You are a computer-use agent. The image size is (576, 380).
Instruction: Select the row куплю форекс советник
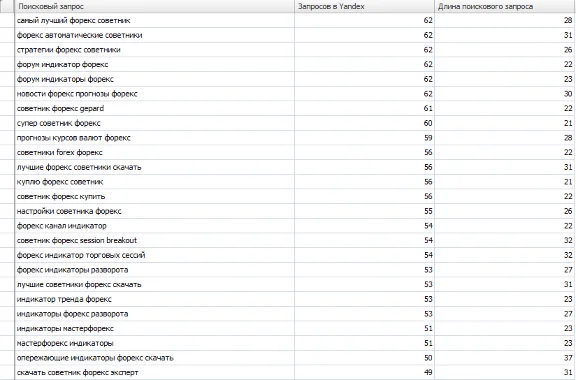coord(288,182)
